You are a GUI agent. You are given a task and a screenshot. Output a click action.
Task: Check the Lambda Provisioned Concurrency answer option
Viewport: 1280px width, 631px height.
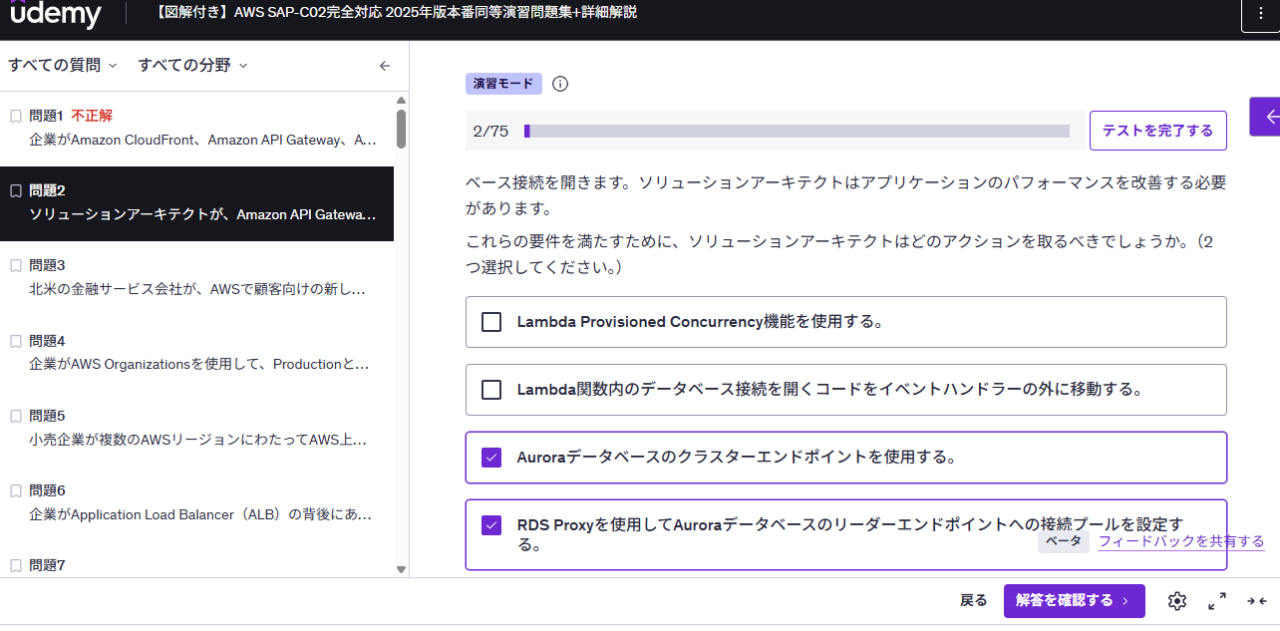click(491, 322)
